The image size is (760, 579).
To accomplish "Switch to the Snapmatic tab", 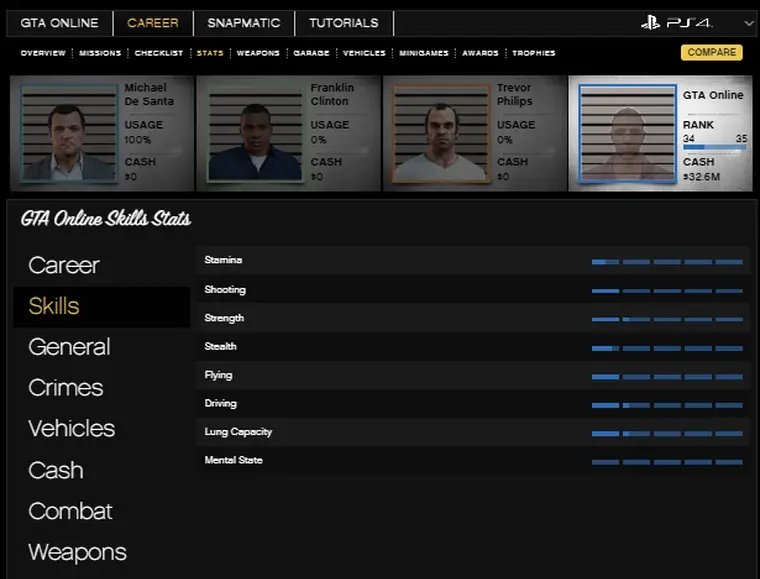I will pyautogui.click(x=244, y=23).
